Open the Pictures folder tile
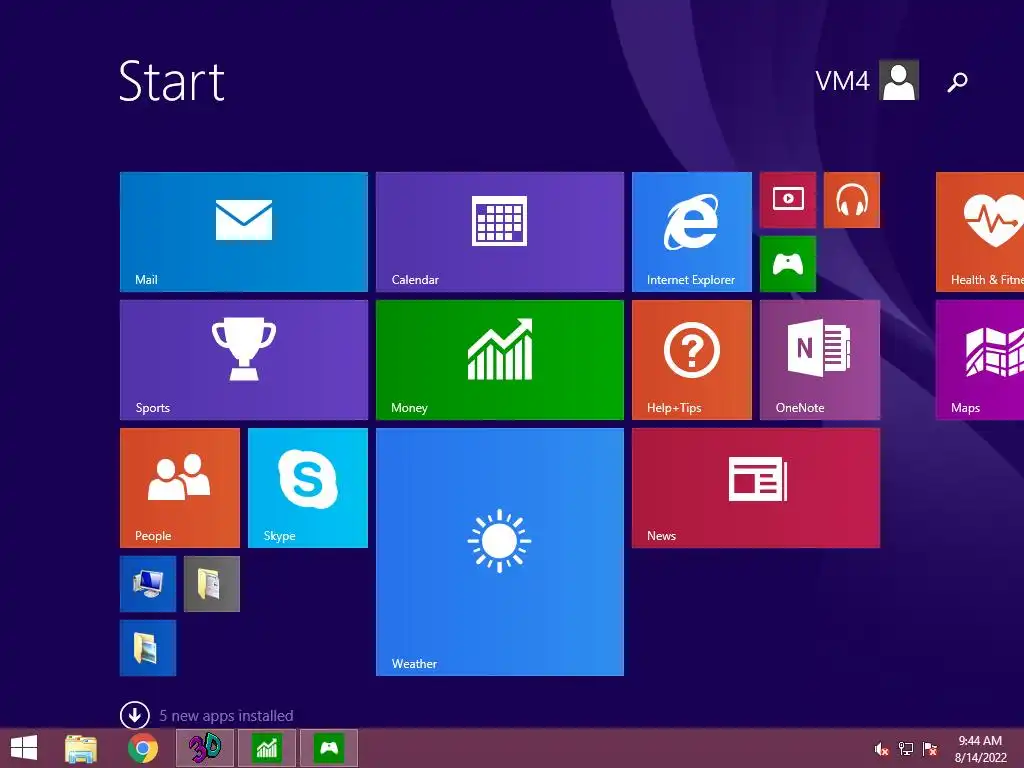This screenshot has width=1024, height=768. click(148, 648)
